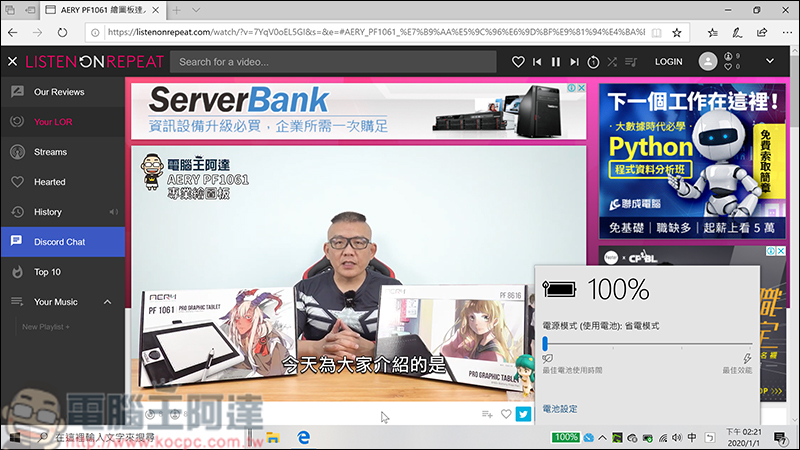This screenshot has height=450, width=800.
Task: Open the add notes pen tool
Action: tap(737, 33)
